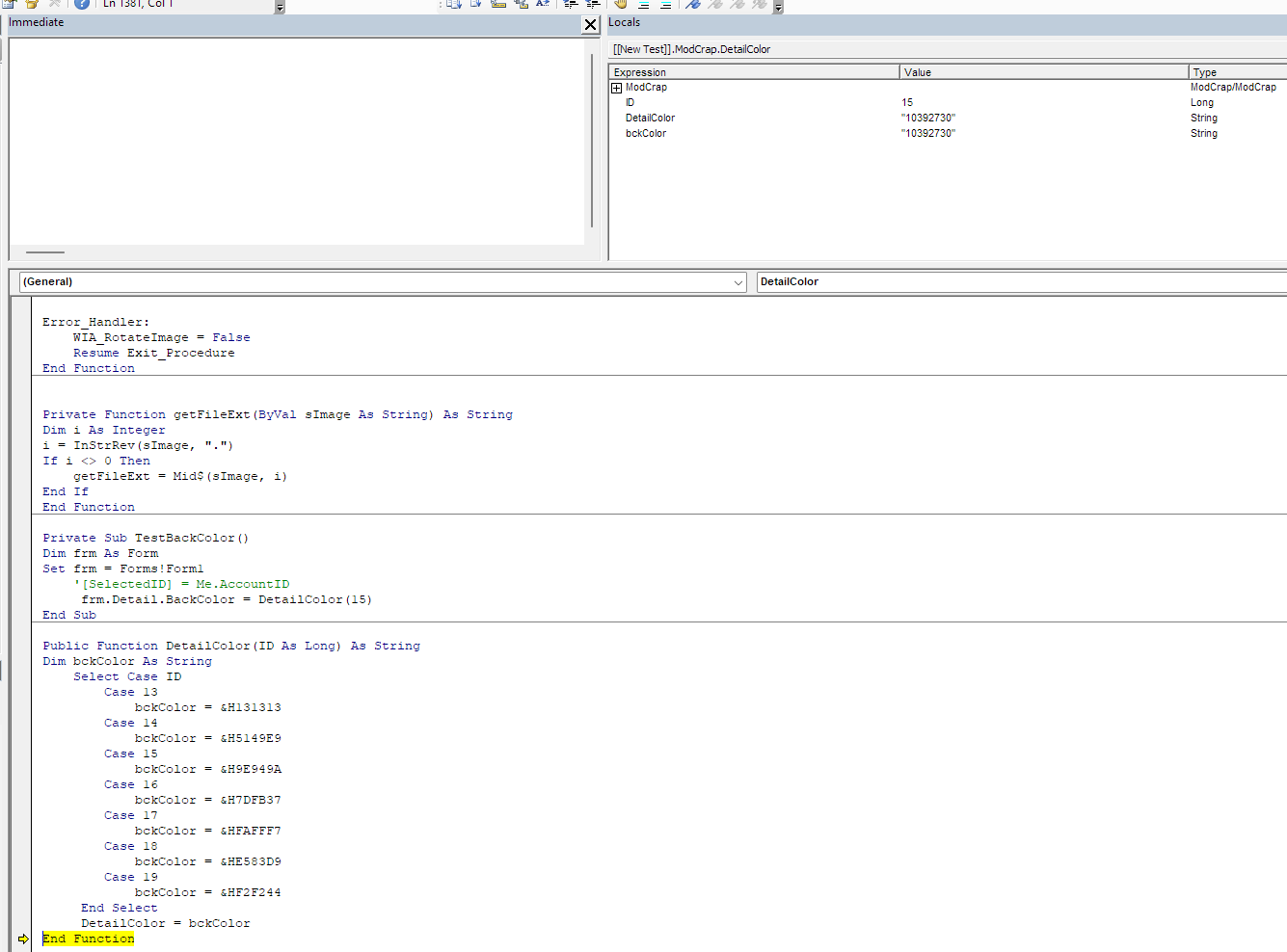Screen dimensions: 1287x952
Task: Click the Case 13 line
Action: [131, 693]
